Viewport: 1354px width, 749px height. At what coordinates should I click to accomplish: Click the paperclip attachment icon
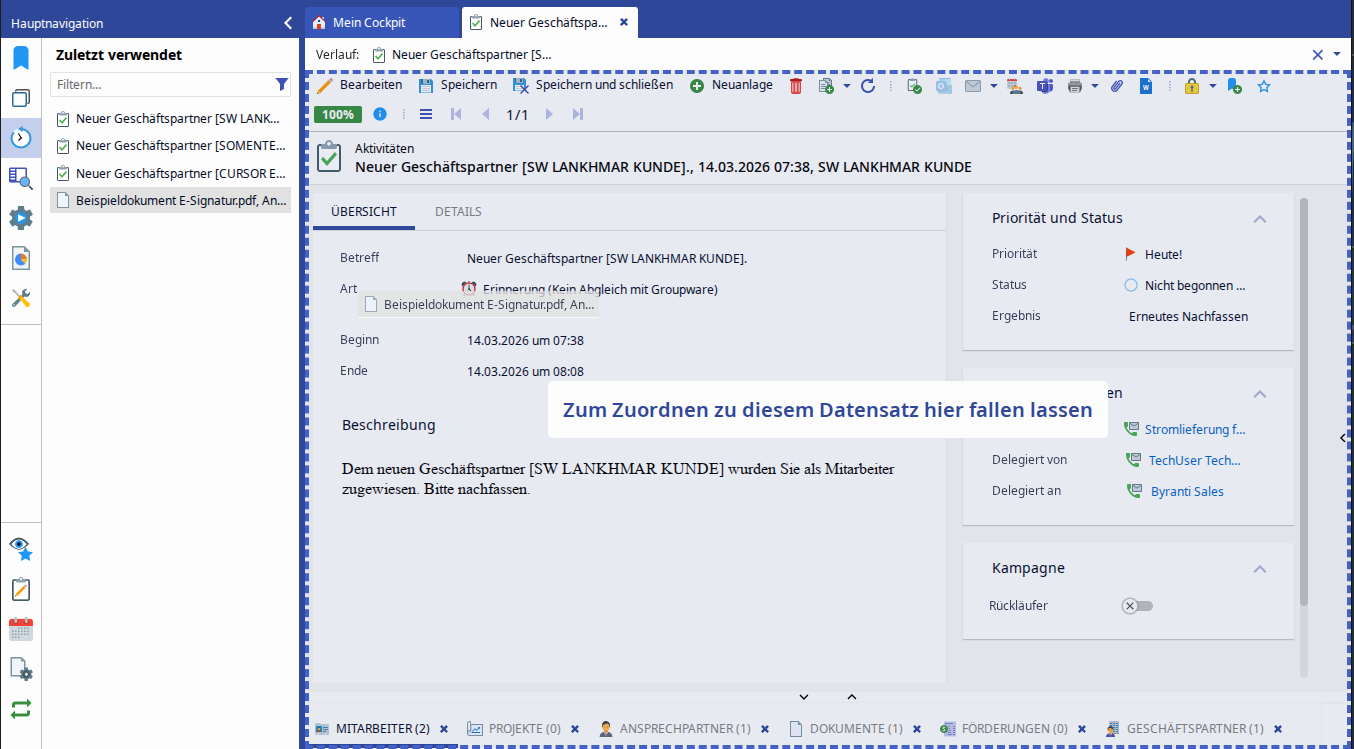point(1117,86)
